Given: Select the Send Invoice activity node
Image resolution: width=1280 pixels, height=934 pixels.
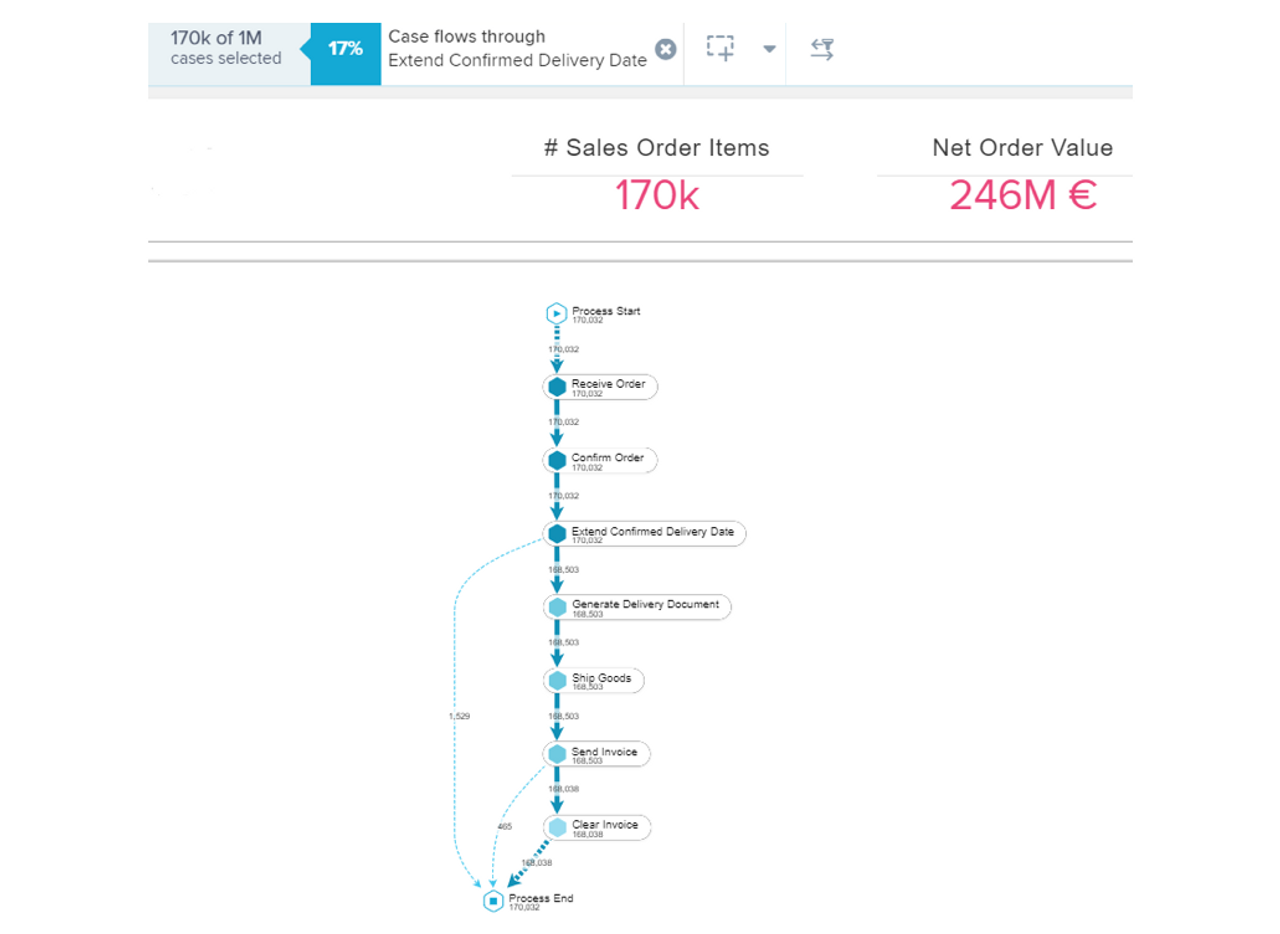Looking at the screenshot, I should 597,754.
